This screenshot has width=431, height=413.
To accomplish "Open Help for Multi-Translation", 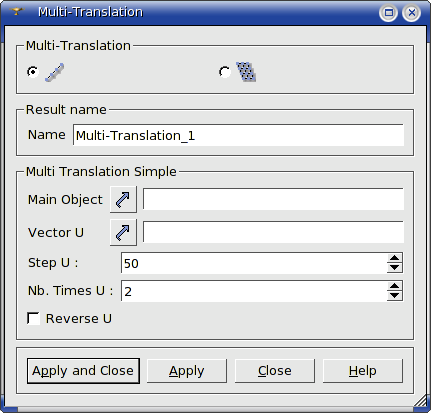I will click(x=363, y=371).
